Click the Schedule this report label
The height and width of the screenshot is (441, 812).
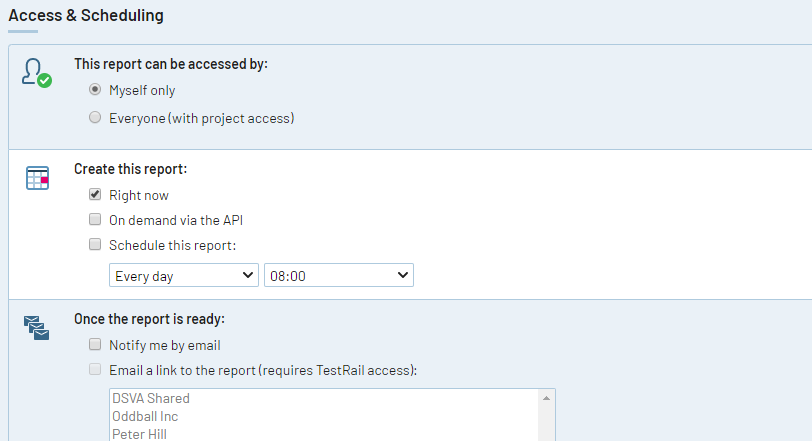click(172, 245)
